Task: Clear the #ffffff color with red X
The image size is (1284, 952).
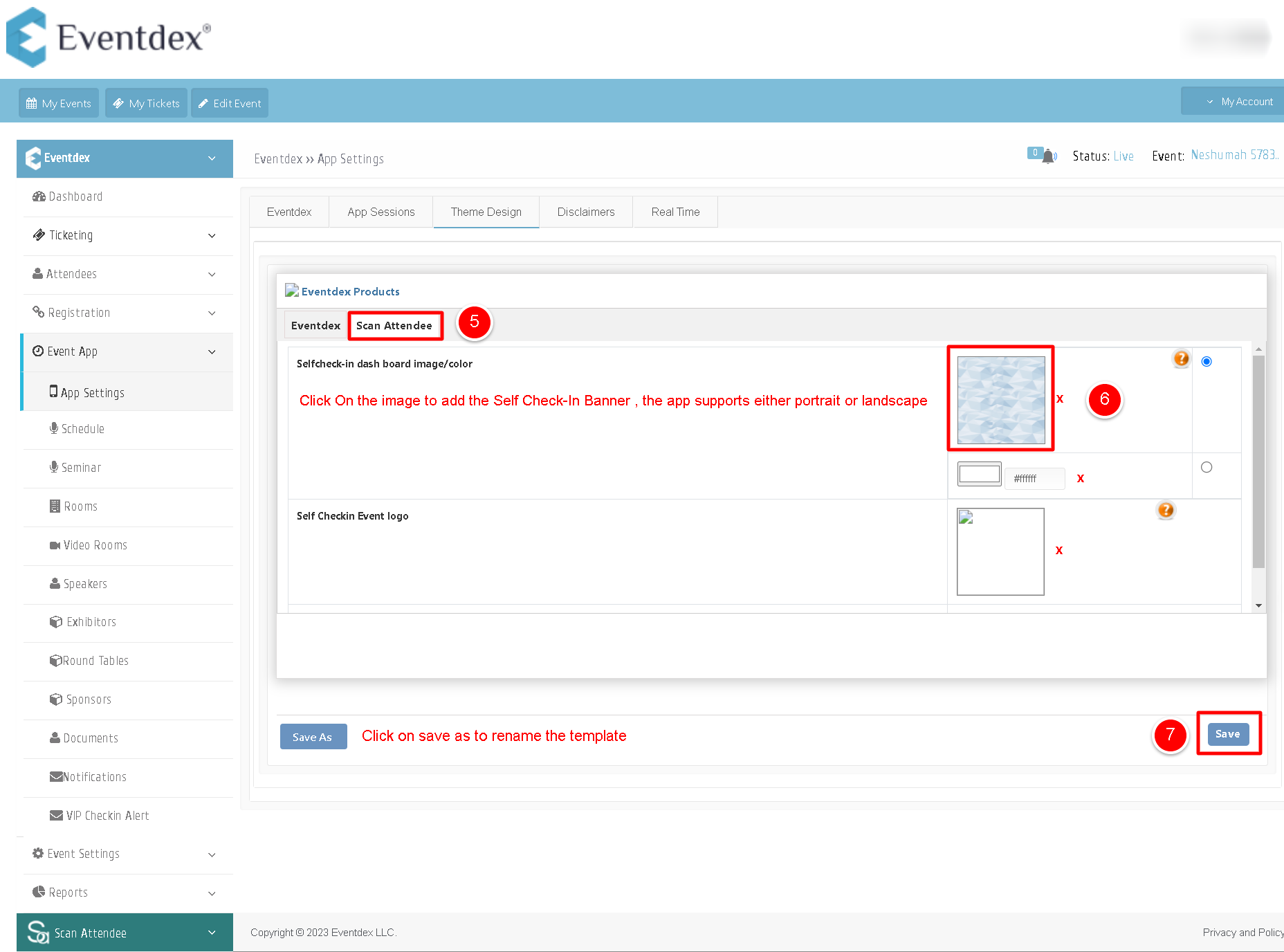Action: click(1081, 478)
